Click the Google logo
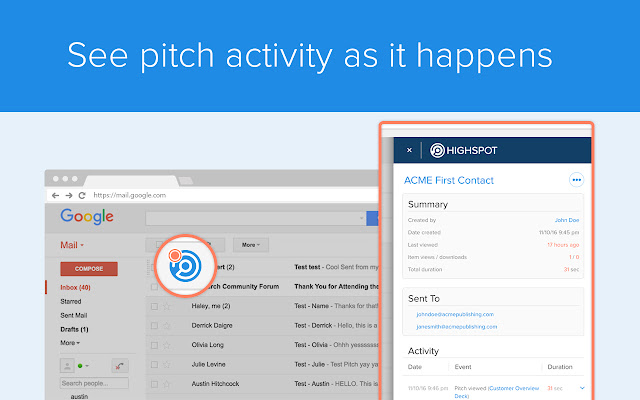Viewport: 640px width, 400px height. click(87, 216)
